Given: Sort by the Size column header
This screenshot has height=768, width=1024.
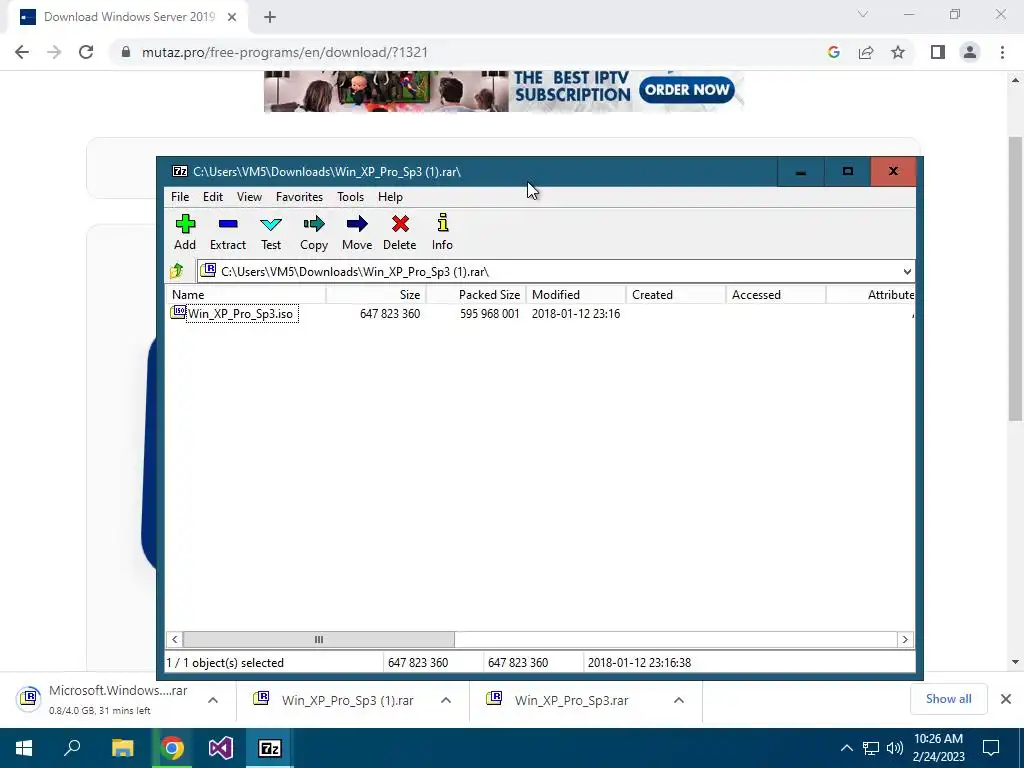Looking at the screenshot, I should [x=376, y=295].
